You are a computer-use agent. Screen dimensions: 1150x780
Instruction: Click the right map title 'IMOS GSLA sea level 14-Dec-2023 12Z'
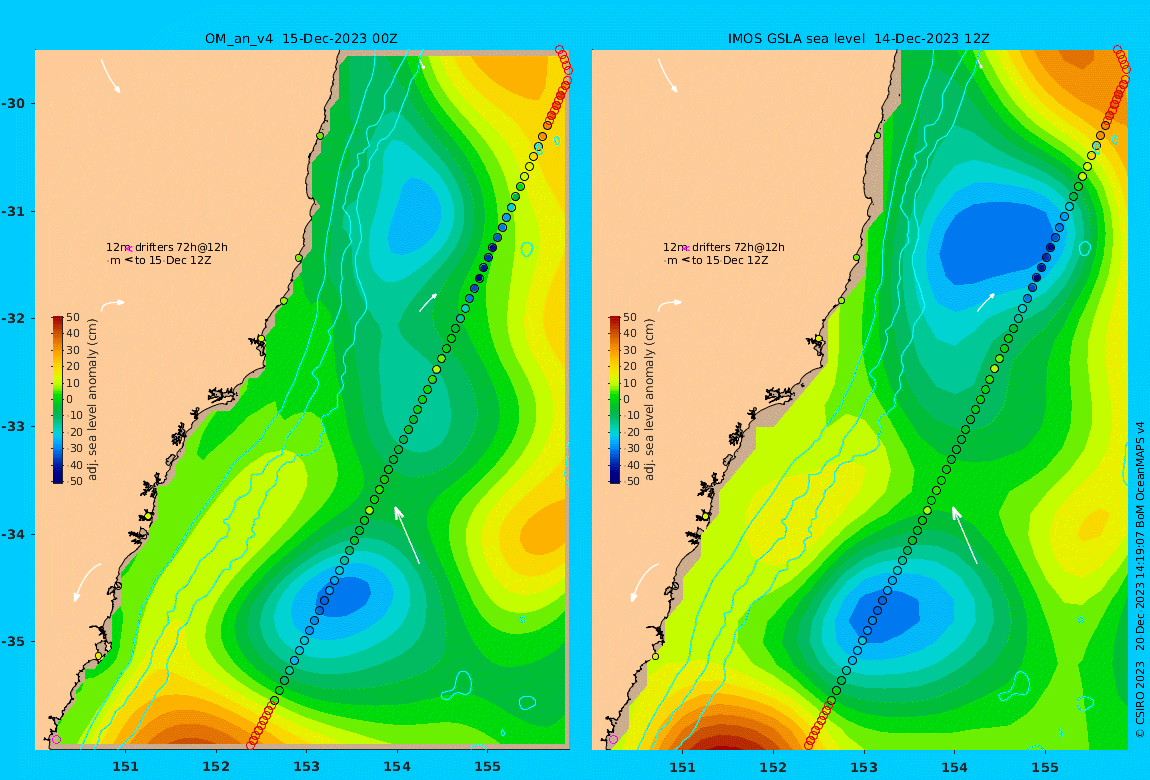[858, 38]
